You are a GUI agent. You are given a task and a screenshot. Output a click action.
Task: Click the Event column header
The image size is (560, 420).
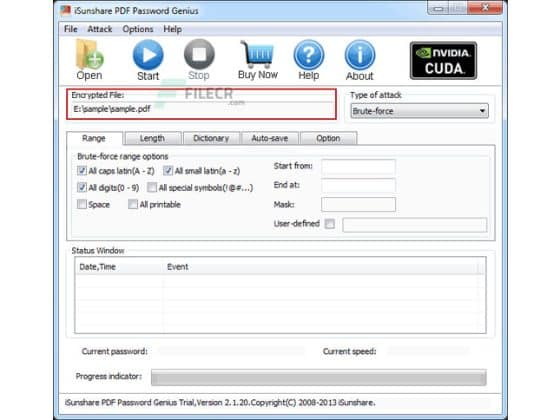pyautogui.click(x=320, y=267)
